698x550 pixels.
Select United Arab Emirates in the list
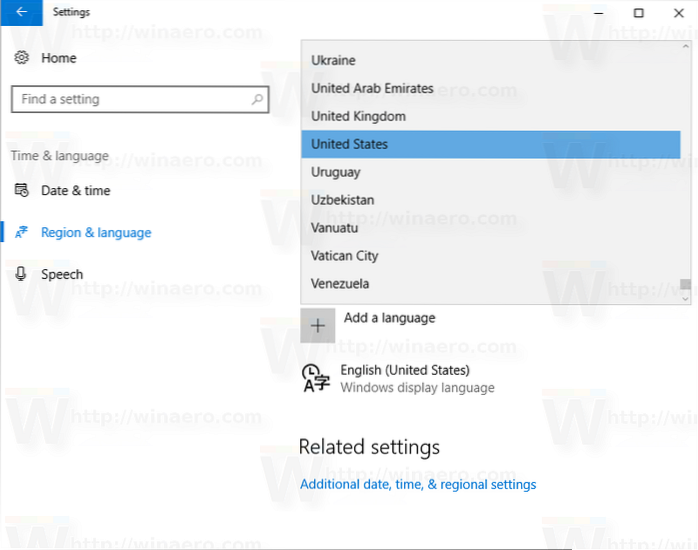[x=491, y=88]
